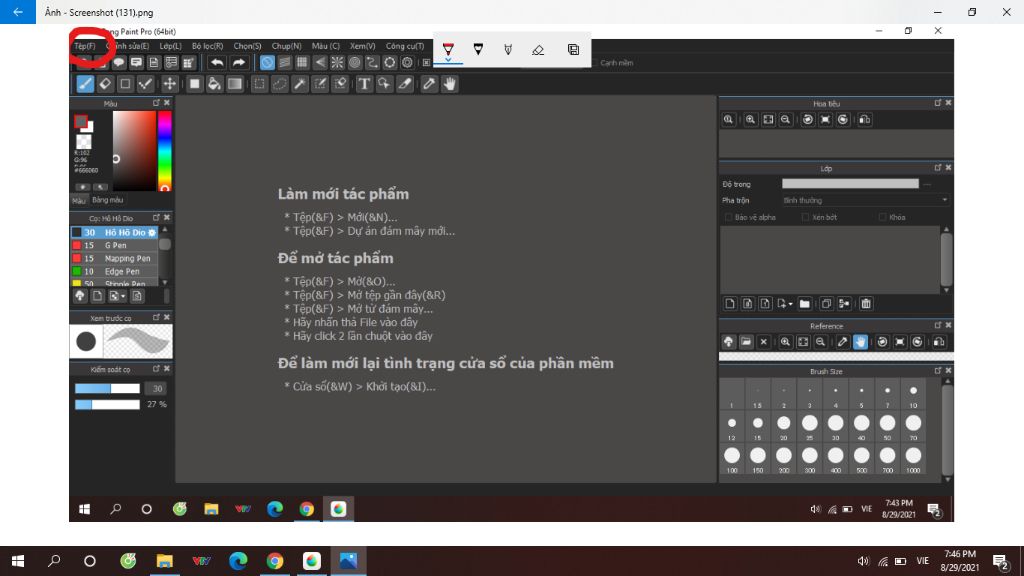Toggle the Xén bớt checkbox

pos(805,217)
